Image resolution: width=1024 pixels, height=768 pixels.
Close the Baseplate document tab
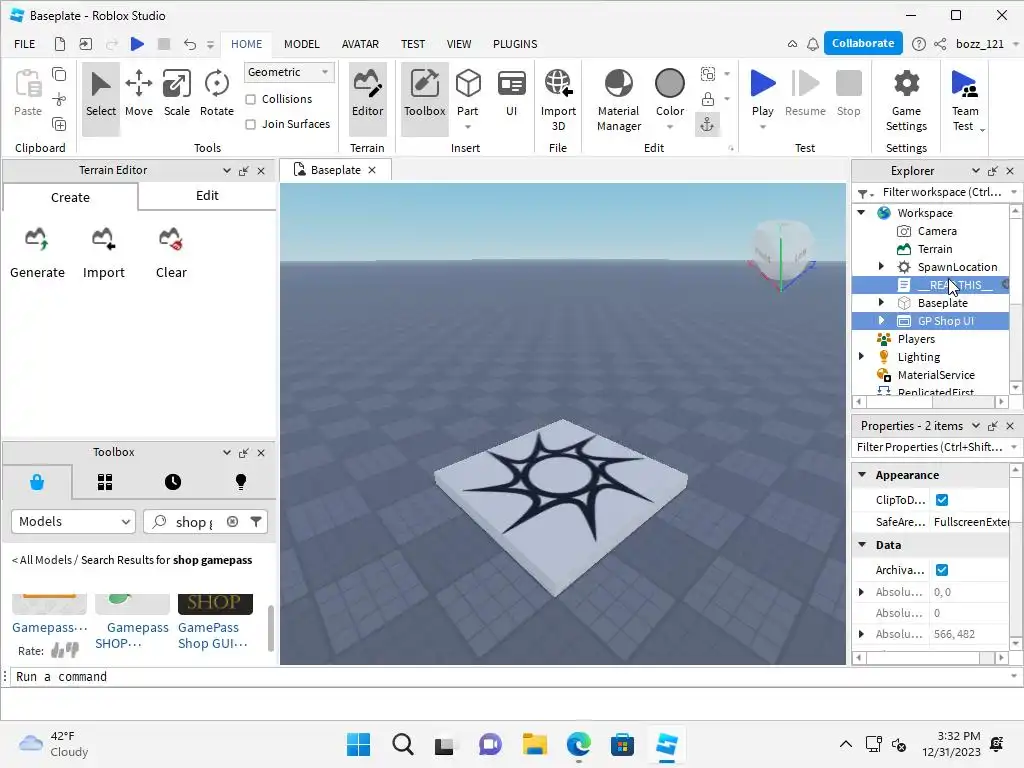372,170
